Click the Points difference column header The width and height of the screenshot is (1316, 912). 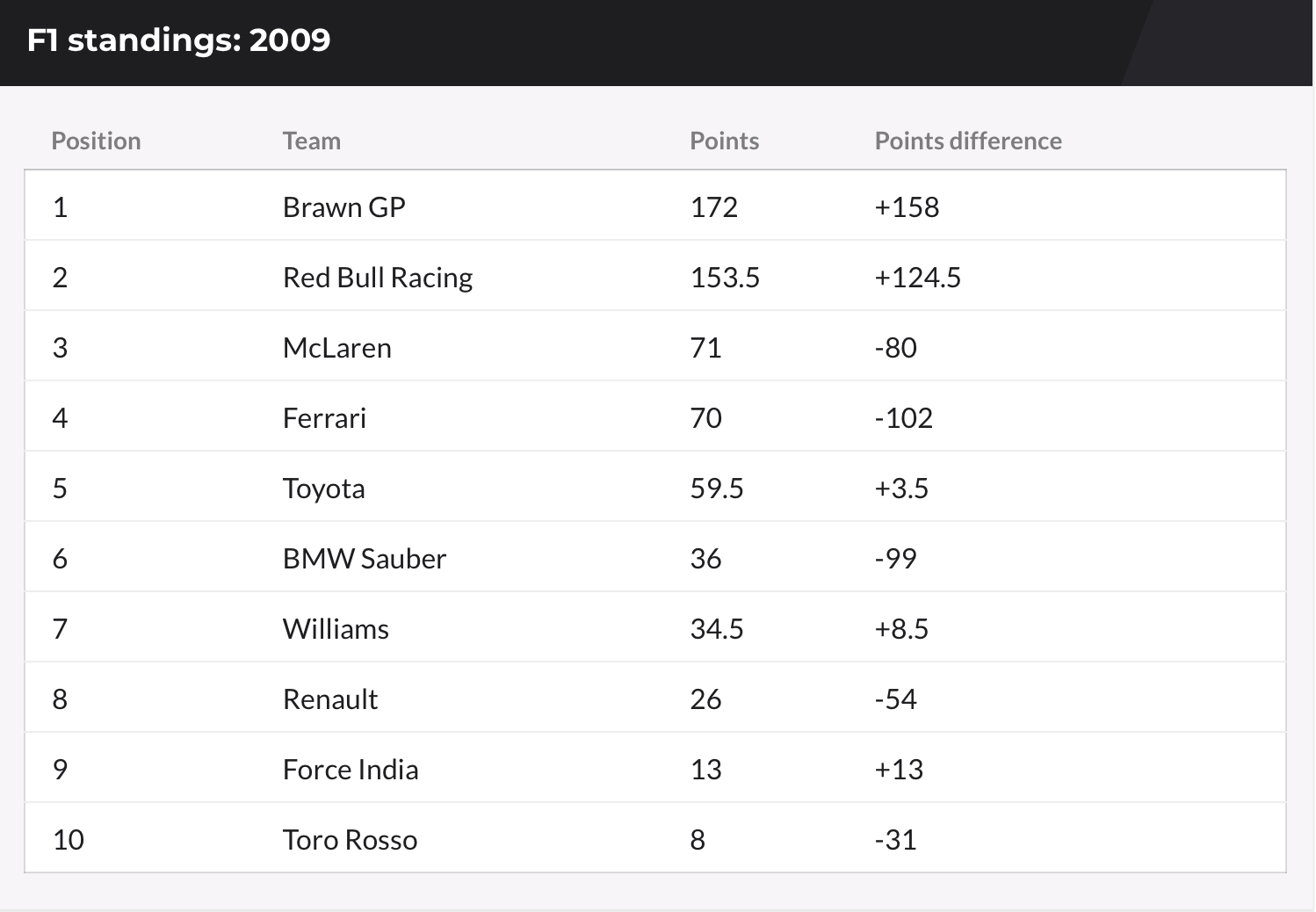(968, 141)
